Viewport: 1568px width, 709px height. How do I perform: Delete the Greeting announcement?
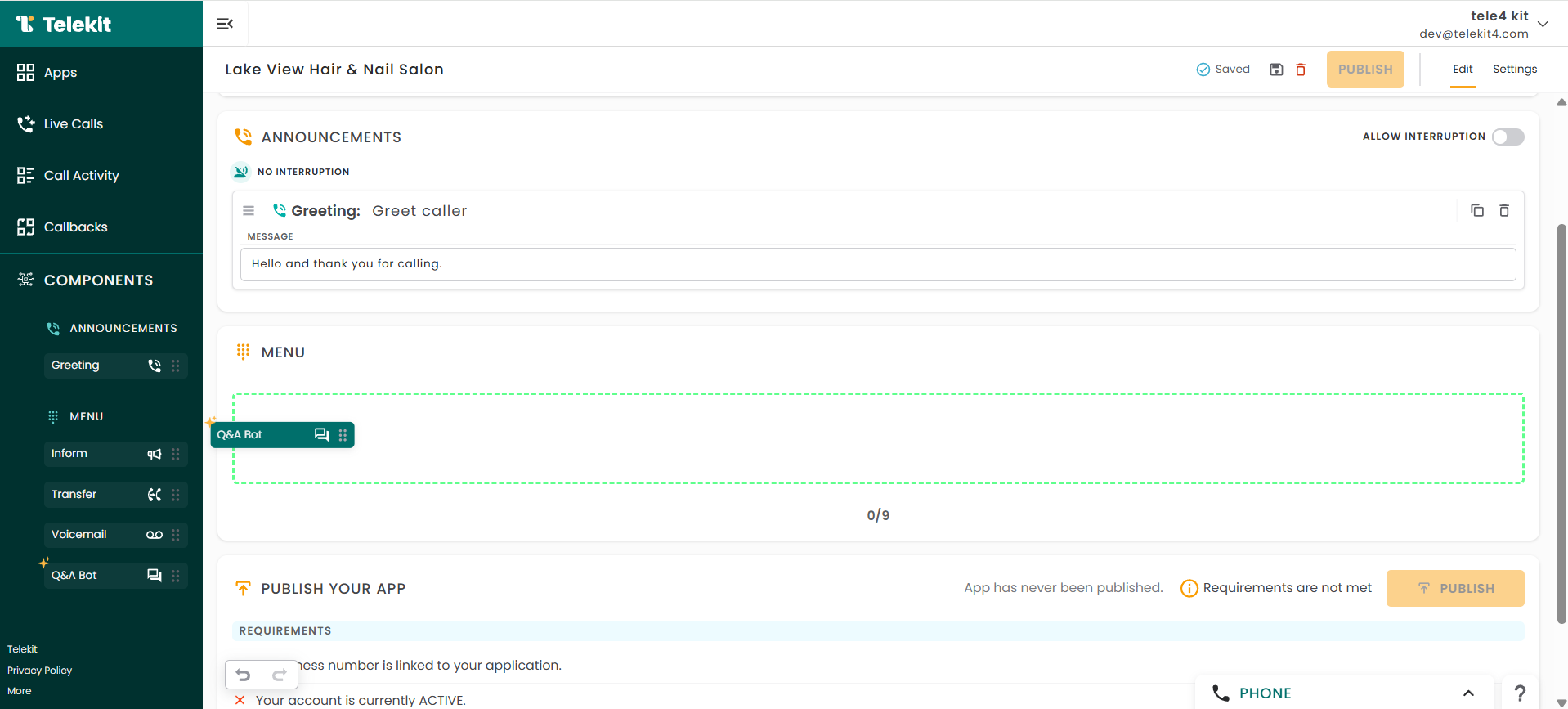1504,211
